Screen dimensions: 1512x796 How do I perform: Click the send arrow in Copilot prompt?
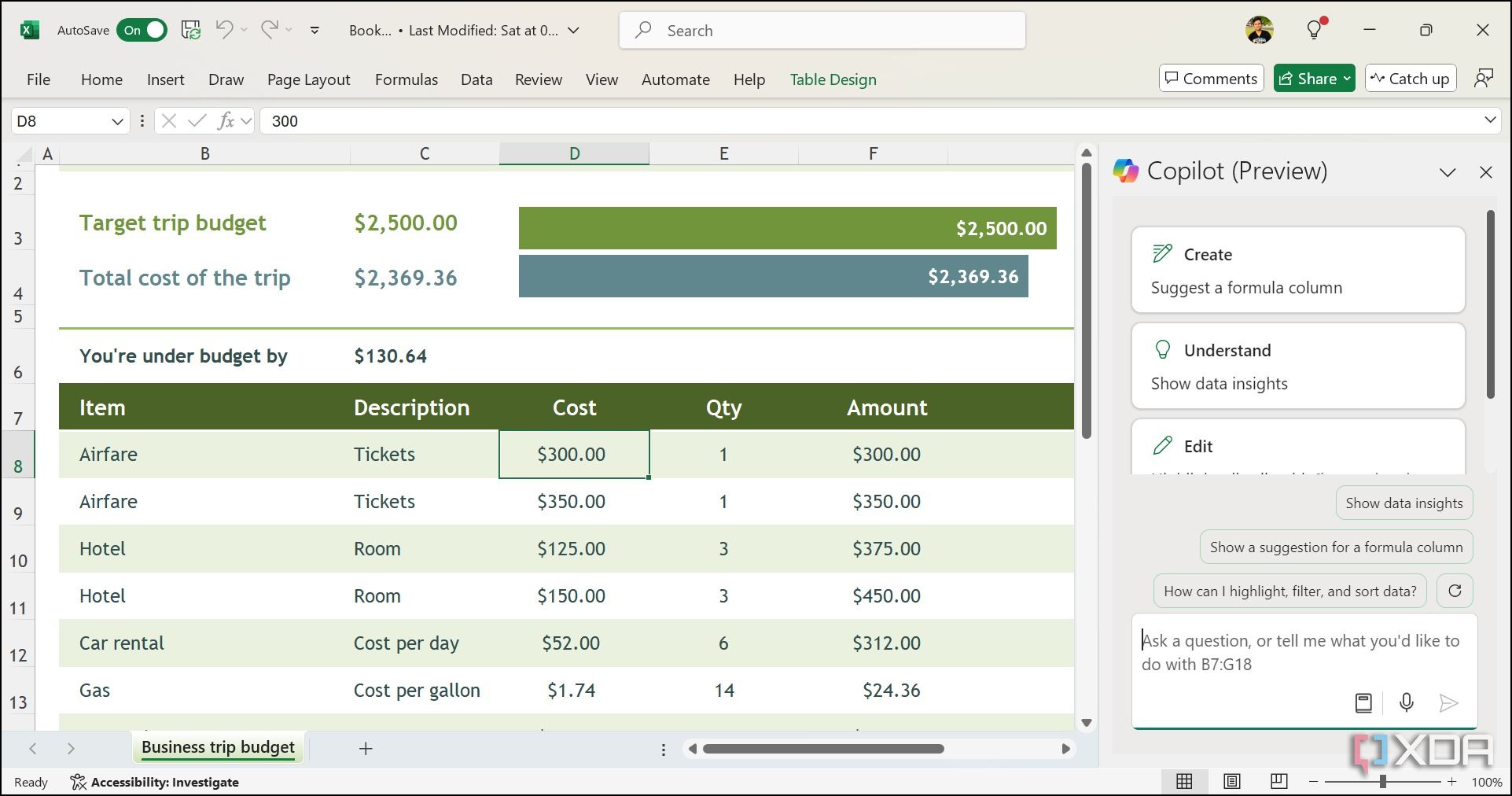[x=1448, y=702]
